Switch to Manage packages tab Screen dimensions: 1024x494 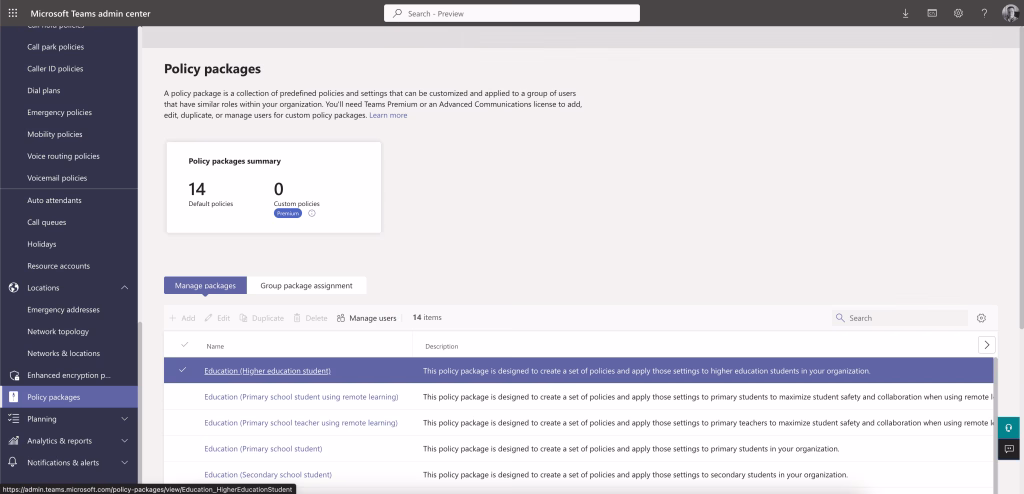205,286
